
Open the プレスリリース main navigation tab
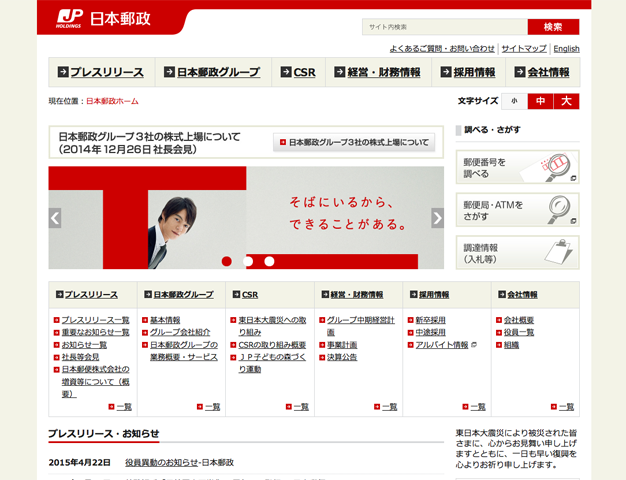pyautogui.click(x=101, y=72)
